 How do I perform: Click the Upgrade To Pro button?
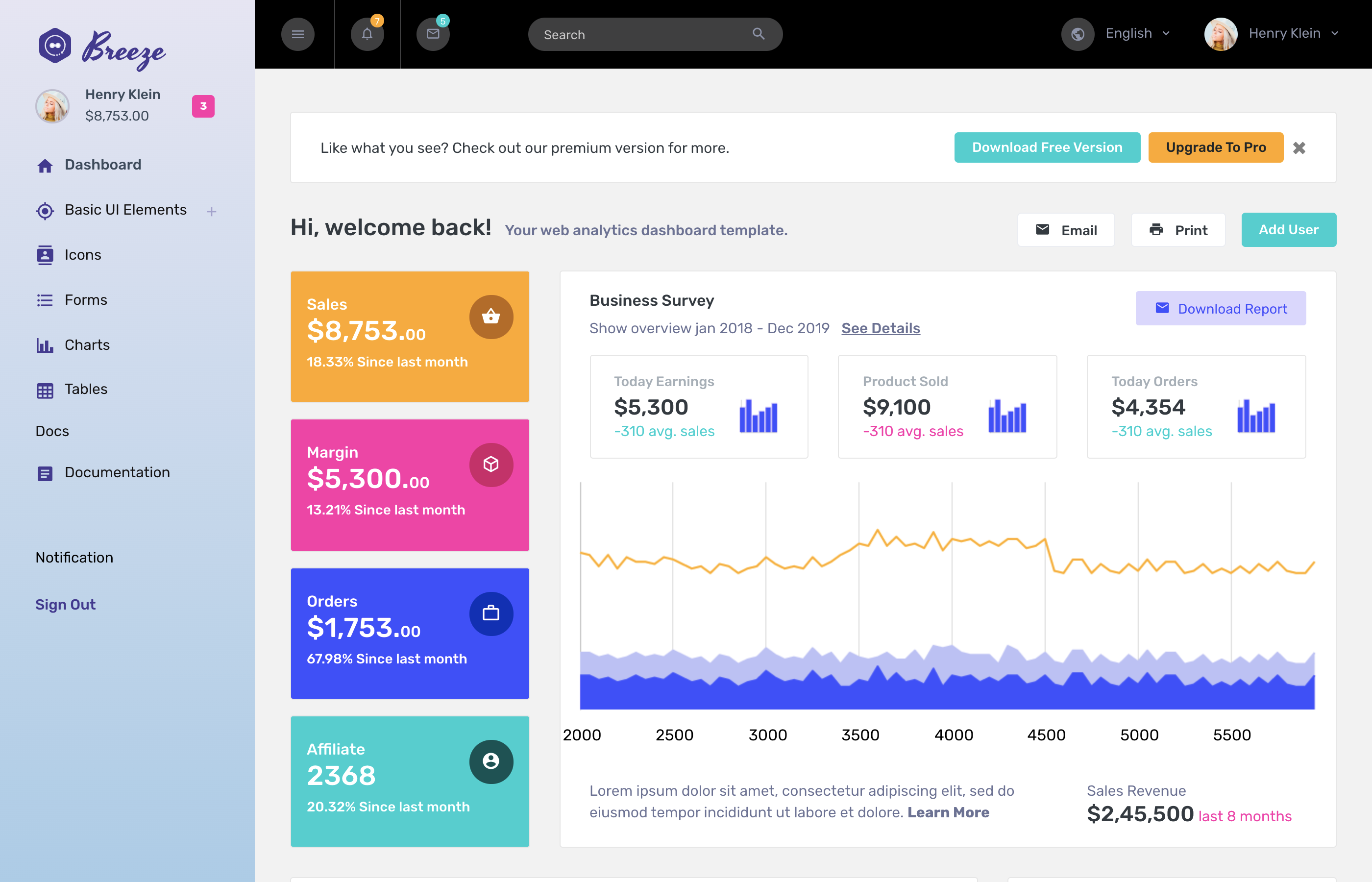coord(1215,147)
